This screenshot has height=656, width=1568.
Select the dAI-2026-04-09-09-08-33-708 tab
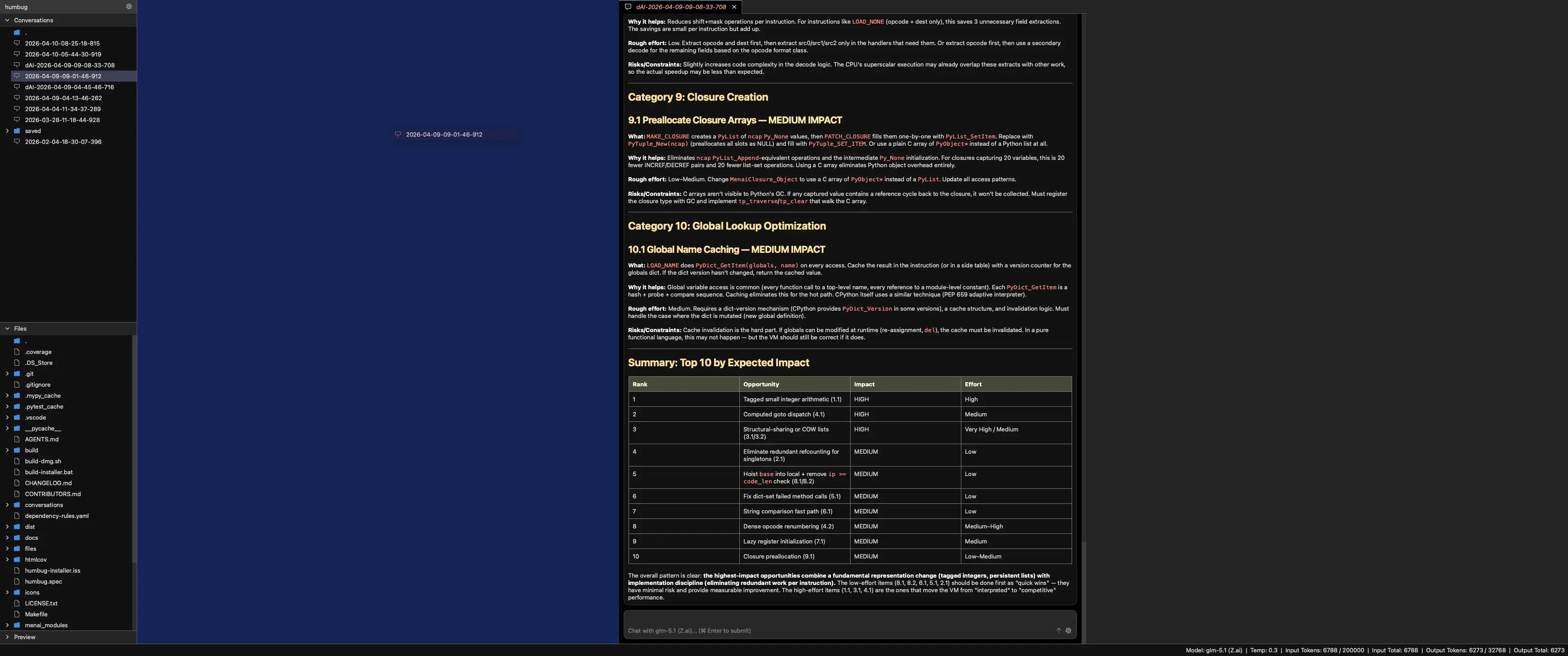click(x=681, y=7)
